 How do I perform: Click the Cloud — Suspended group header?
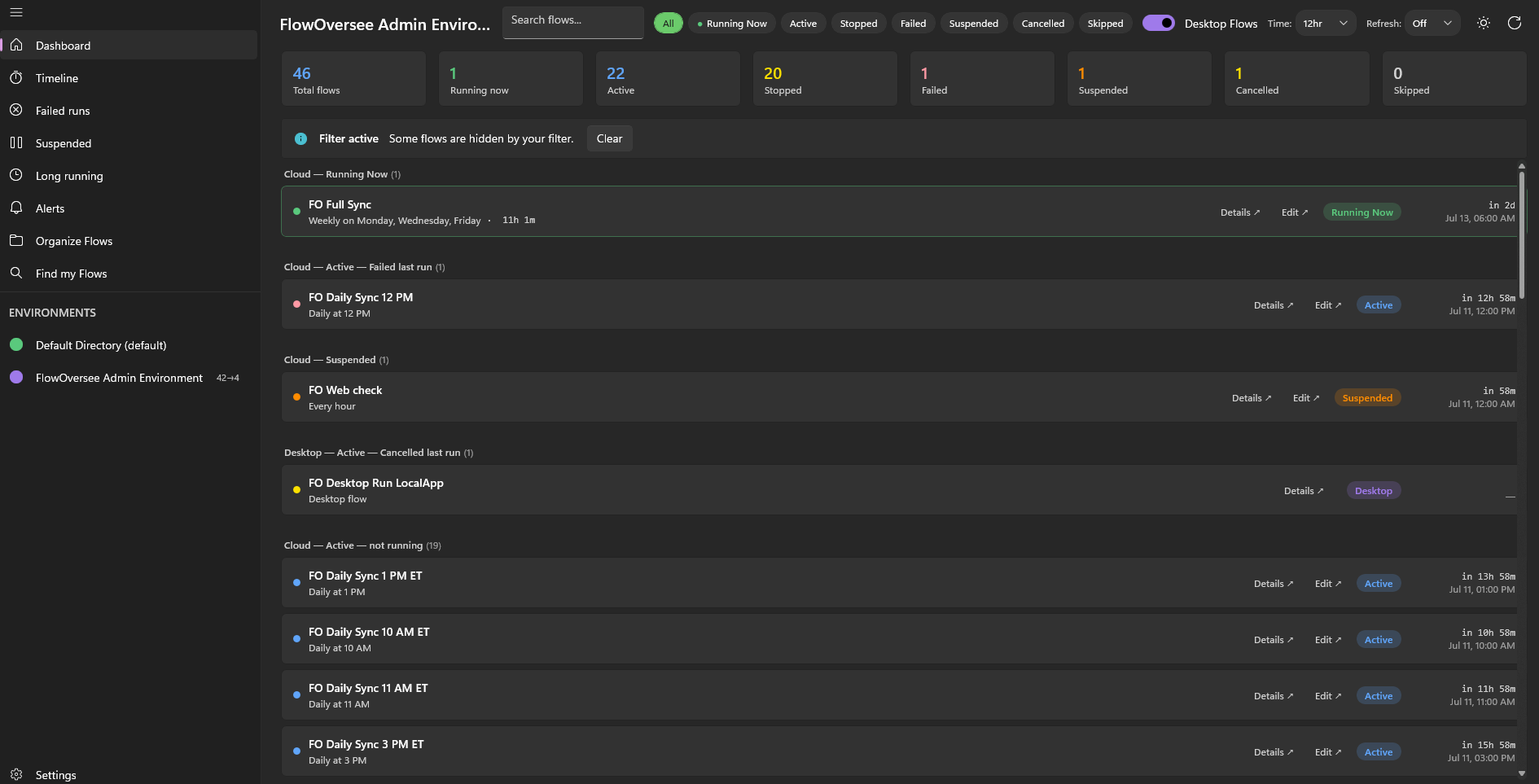tap(336, 359)
